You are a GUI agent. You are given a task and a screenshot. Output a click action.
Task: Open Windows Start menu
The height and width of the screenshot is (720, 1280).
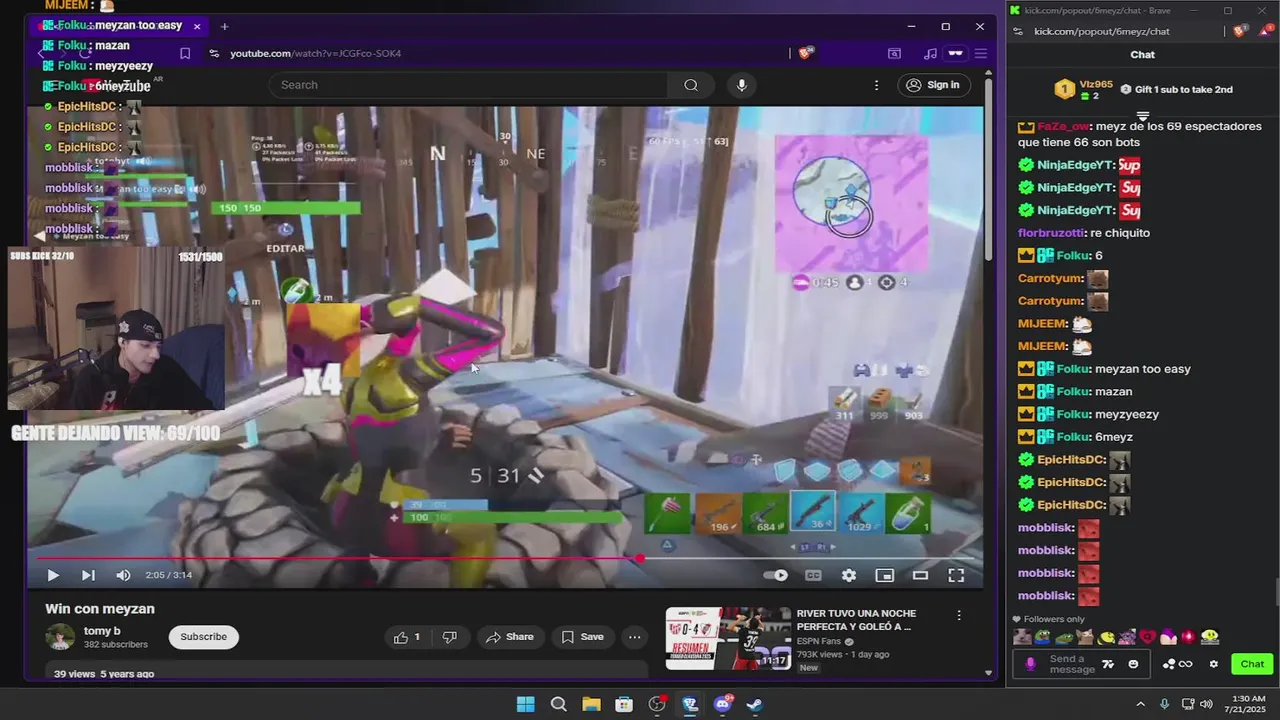click(525, 704)
